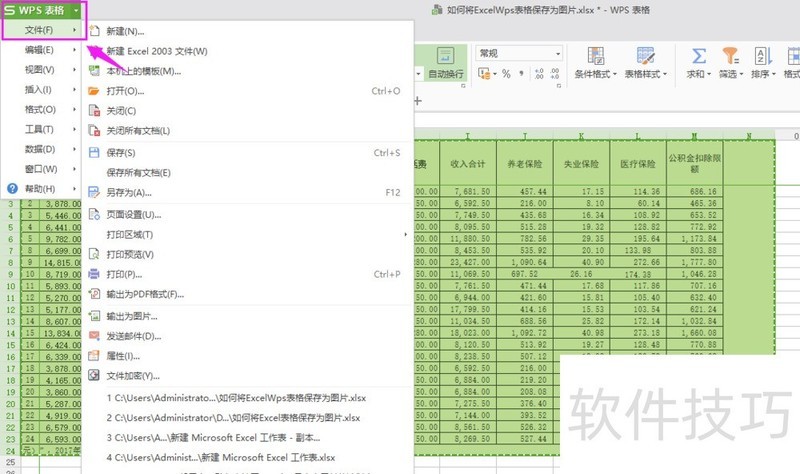The image size is (800, 474).
Task: Click the Properties icon
Action: (94, 356)
